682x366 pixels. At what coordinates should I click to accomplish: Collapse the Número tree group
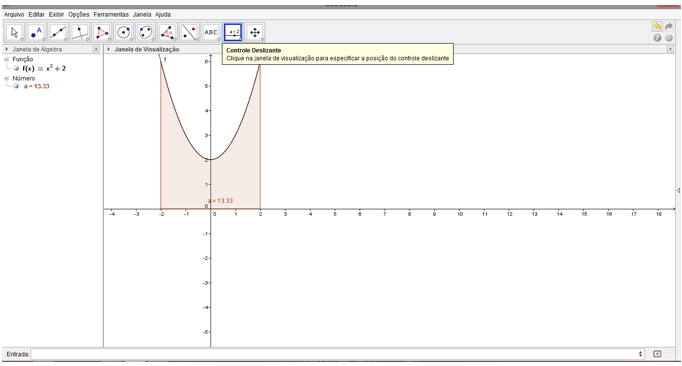[7, 78]
